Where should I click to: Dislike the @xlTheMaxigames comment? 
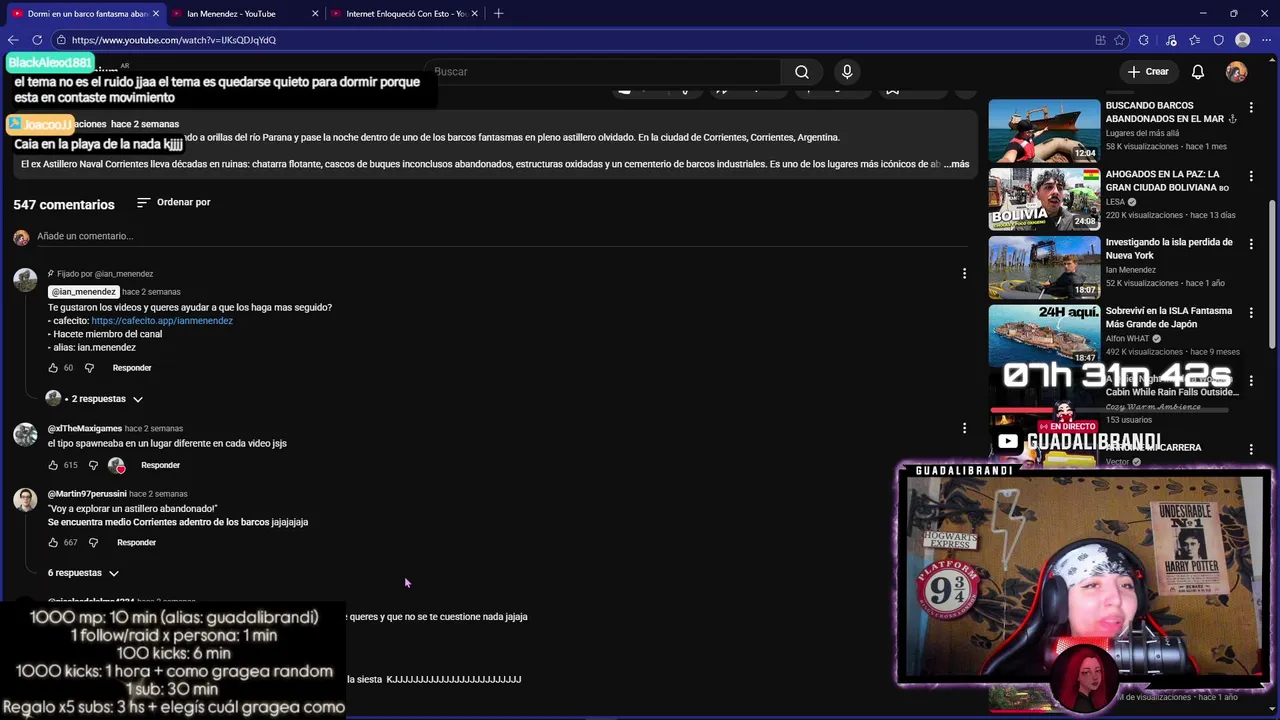(93, 465)
